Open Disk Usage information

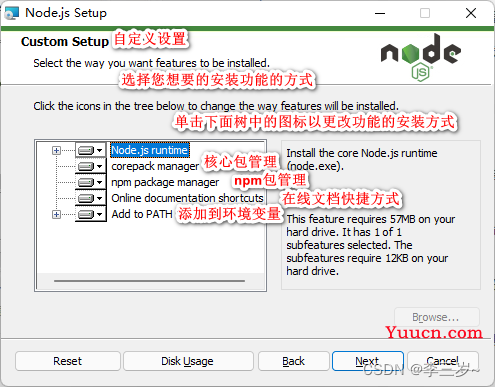click(188, 361)
